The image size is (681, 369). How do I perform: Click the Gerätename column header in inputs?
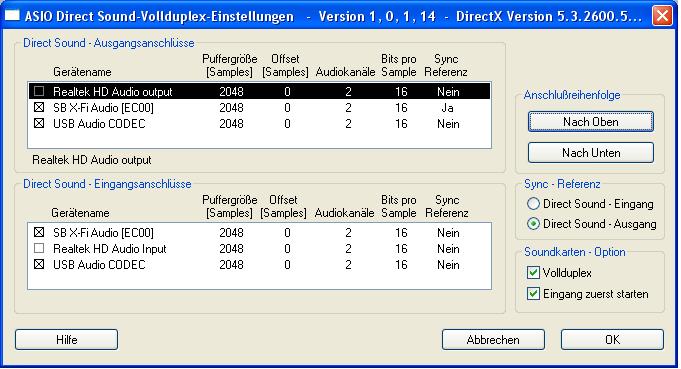click(80, 213)
